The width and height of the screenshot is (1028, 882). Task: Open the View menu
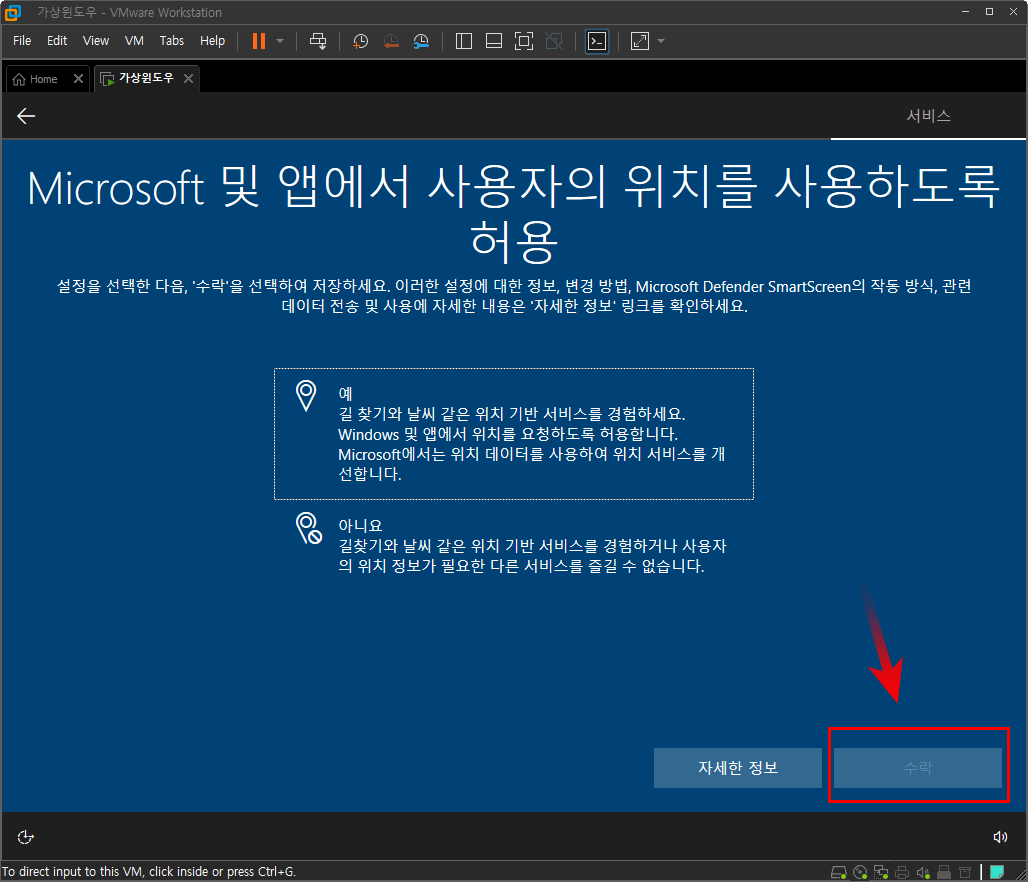(96, 41)
